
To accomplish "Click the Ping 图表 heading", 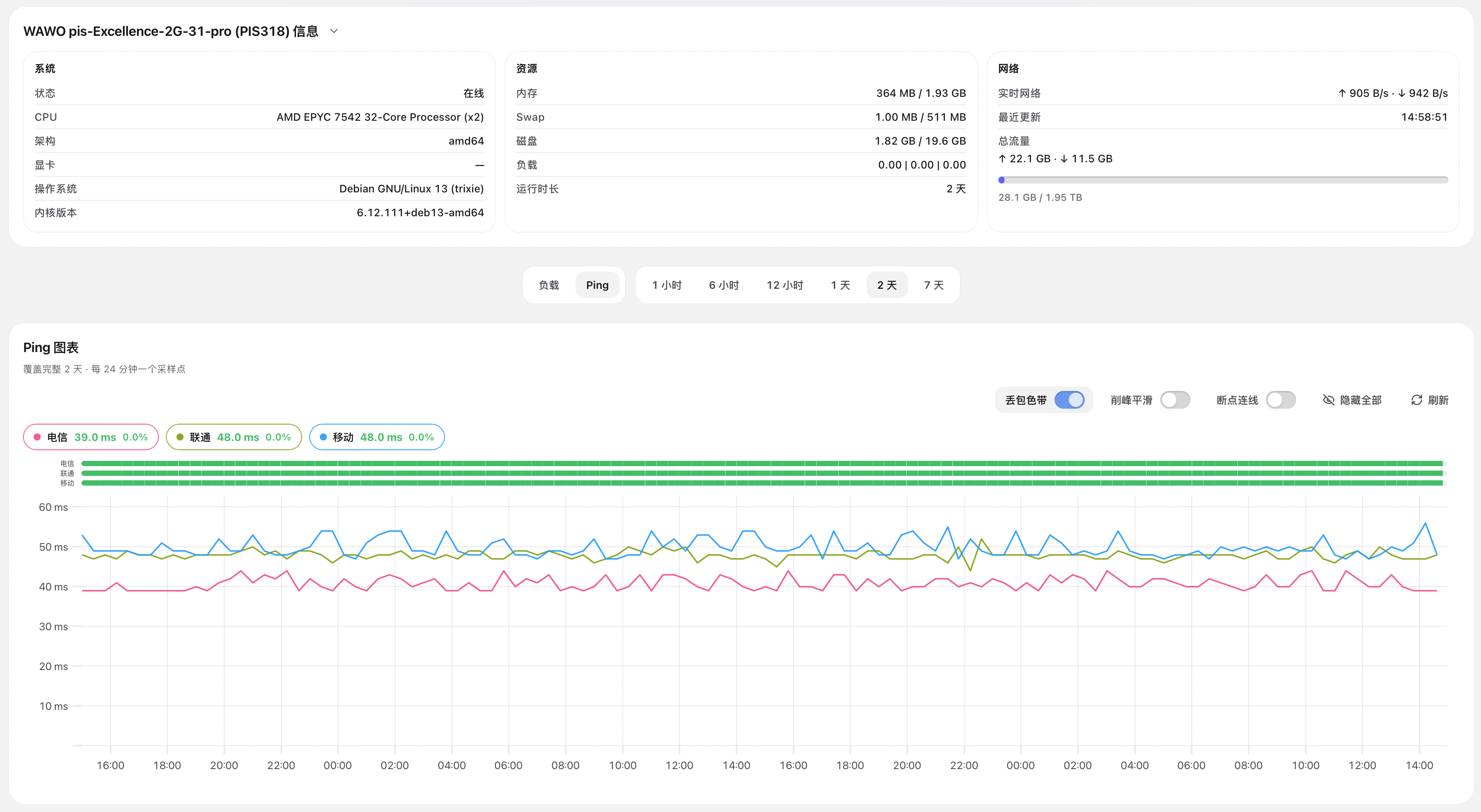I will click(50, 347).
